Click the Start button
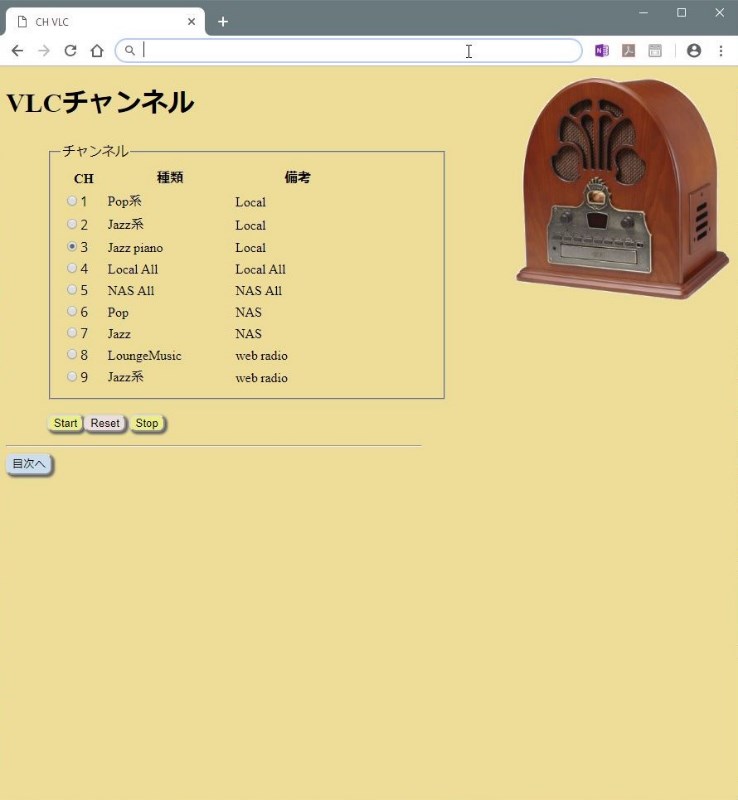 pyautogui.click(x=65, y=423)
